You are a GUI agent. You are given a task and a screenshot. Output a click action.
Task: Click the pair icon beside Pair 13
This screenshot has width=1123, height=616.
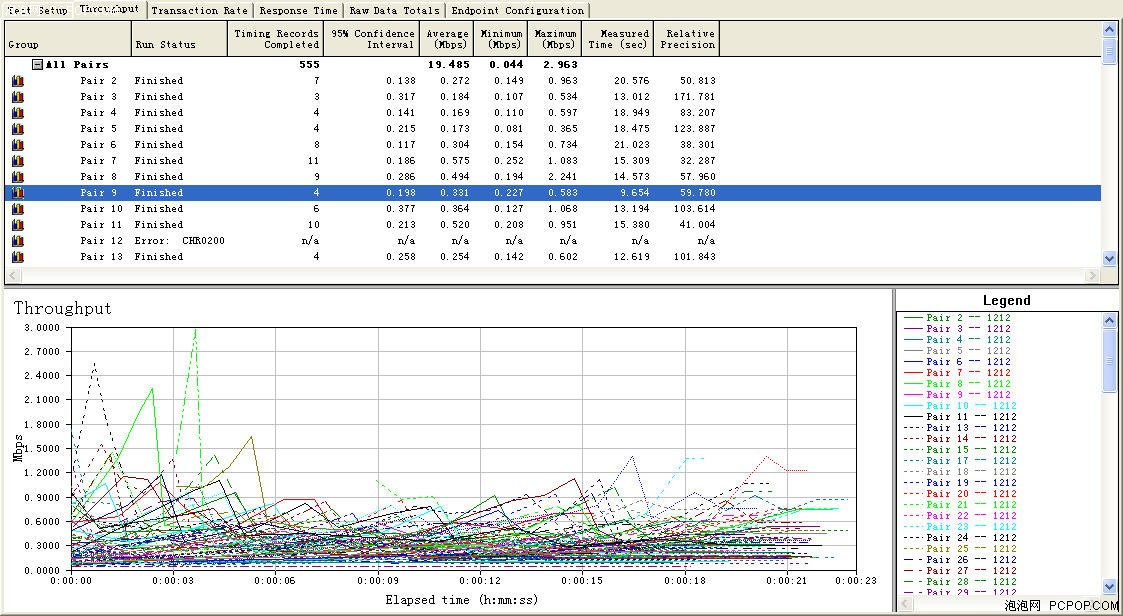click(x=18, y=257)
